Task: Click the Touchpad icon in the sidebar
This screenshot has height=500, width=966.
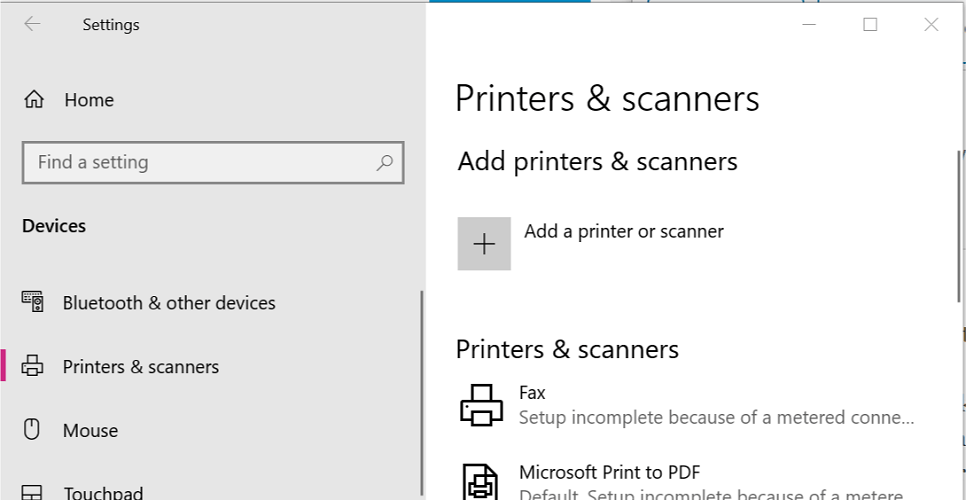Action: [x=32, y=493]
